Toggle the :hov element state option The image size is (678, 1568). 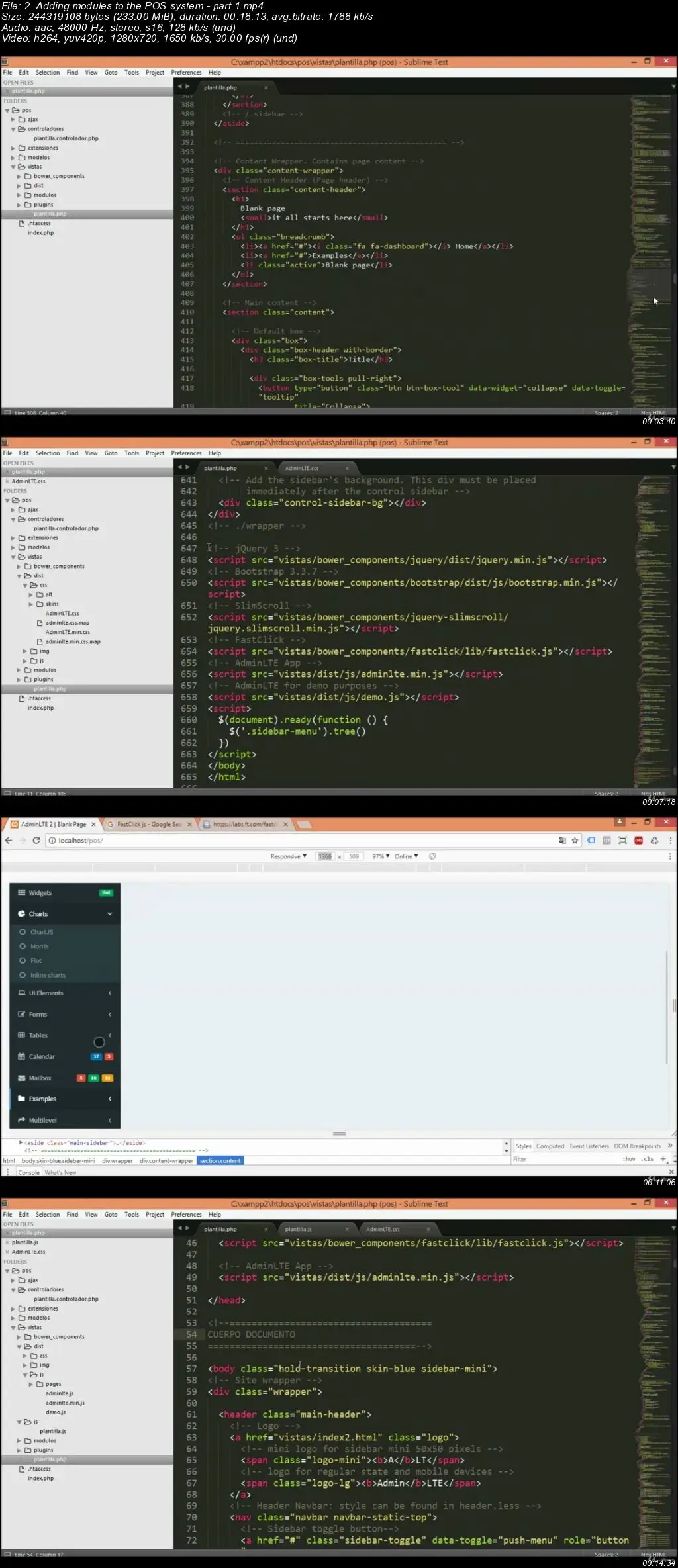[628, 1159]
